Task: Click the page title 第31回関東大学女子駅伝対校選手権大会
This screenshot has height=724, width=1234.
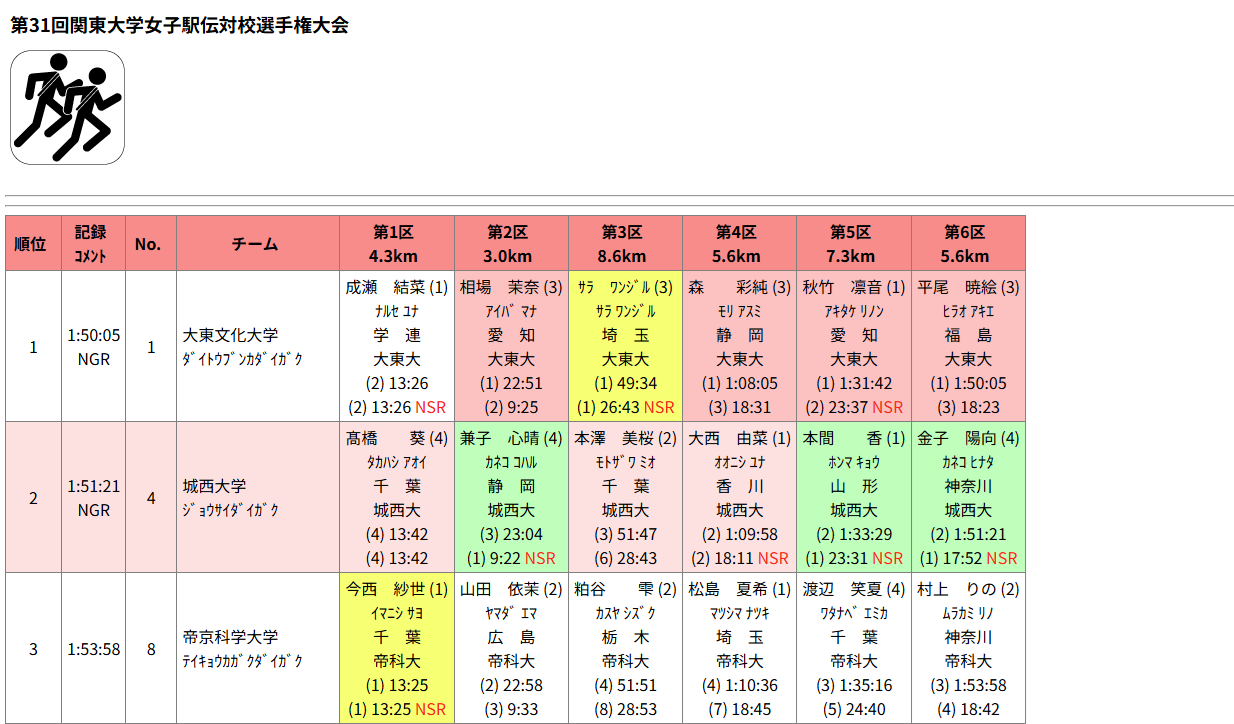Action: pyautogui.click(x=179, y=25)
